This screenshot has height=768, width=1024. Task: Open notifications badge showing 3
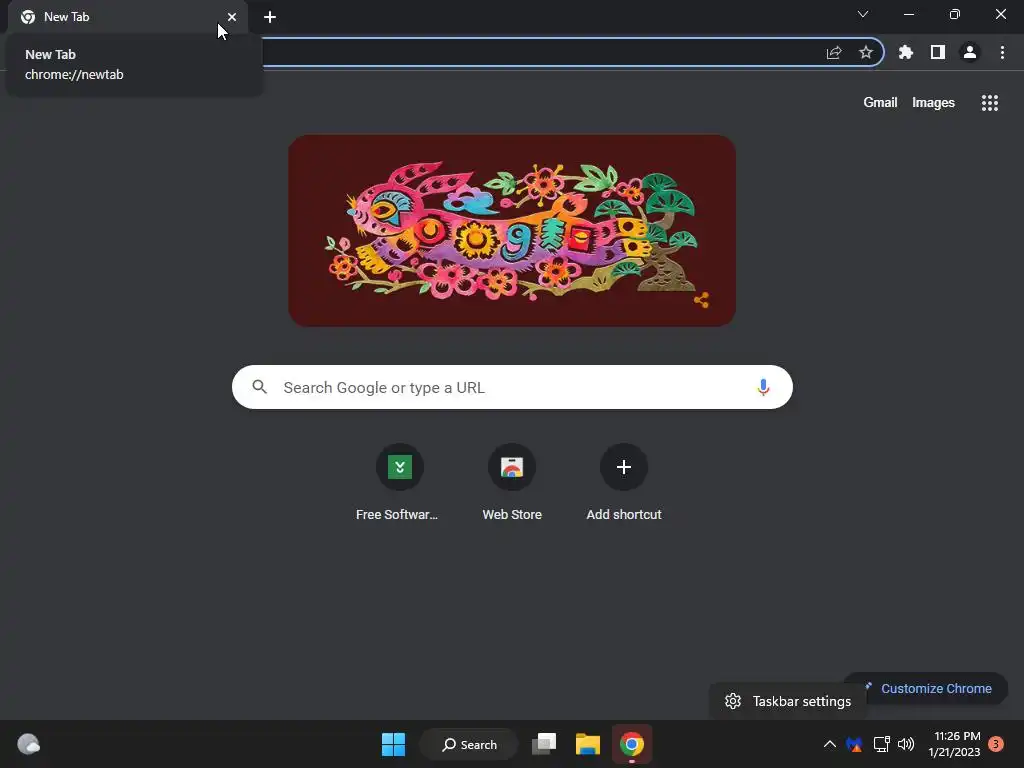(x=996, y=744)
